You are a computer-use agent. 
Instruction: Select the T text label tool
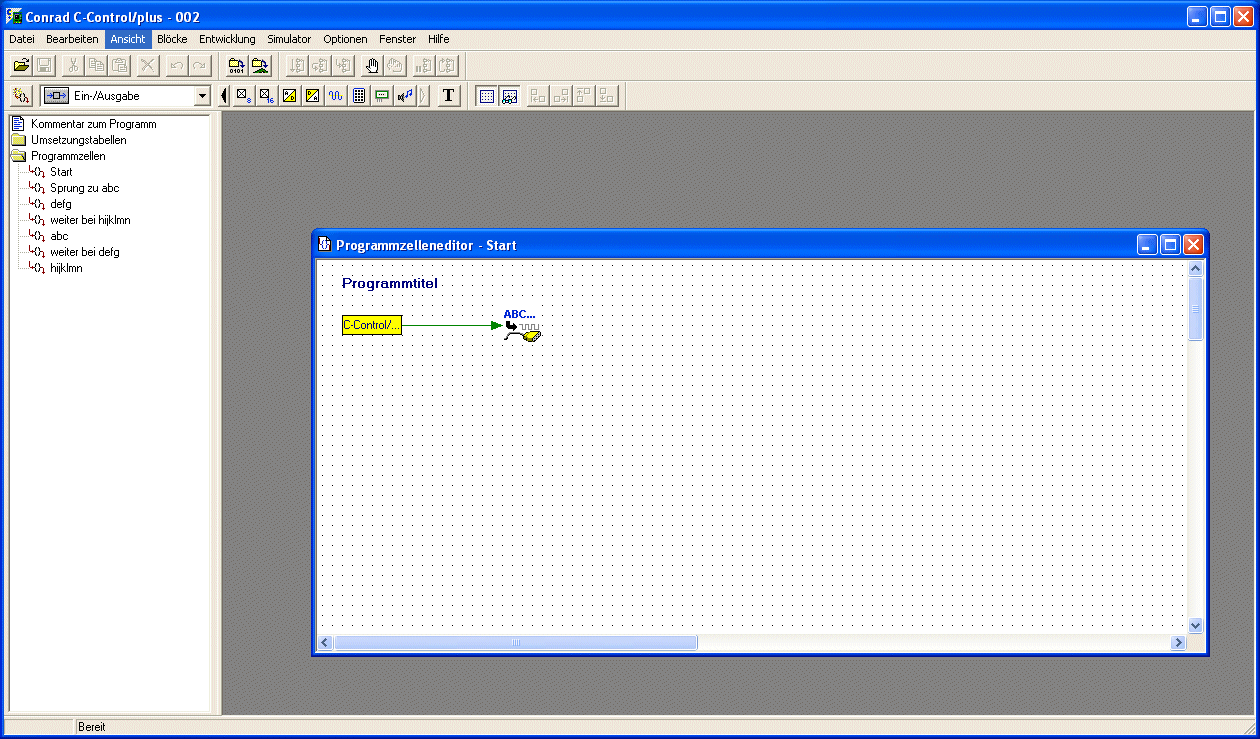(448, 96)
